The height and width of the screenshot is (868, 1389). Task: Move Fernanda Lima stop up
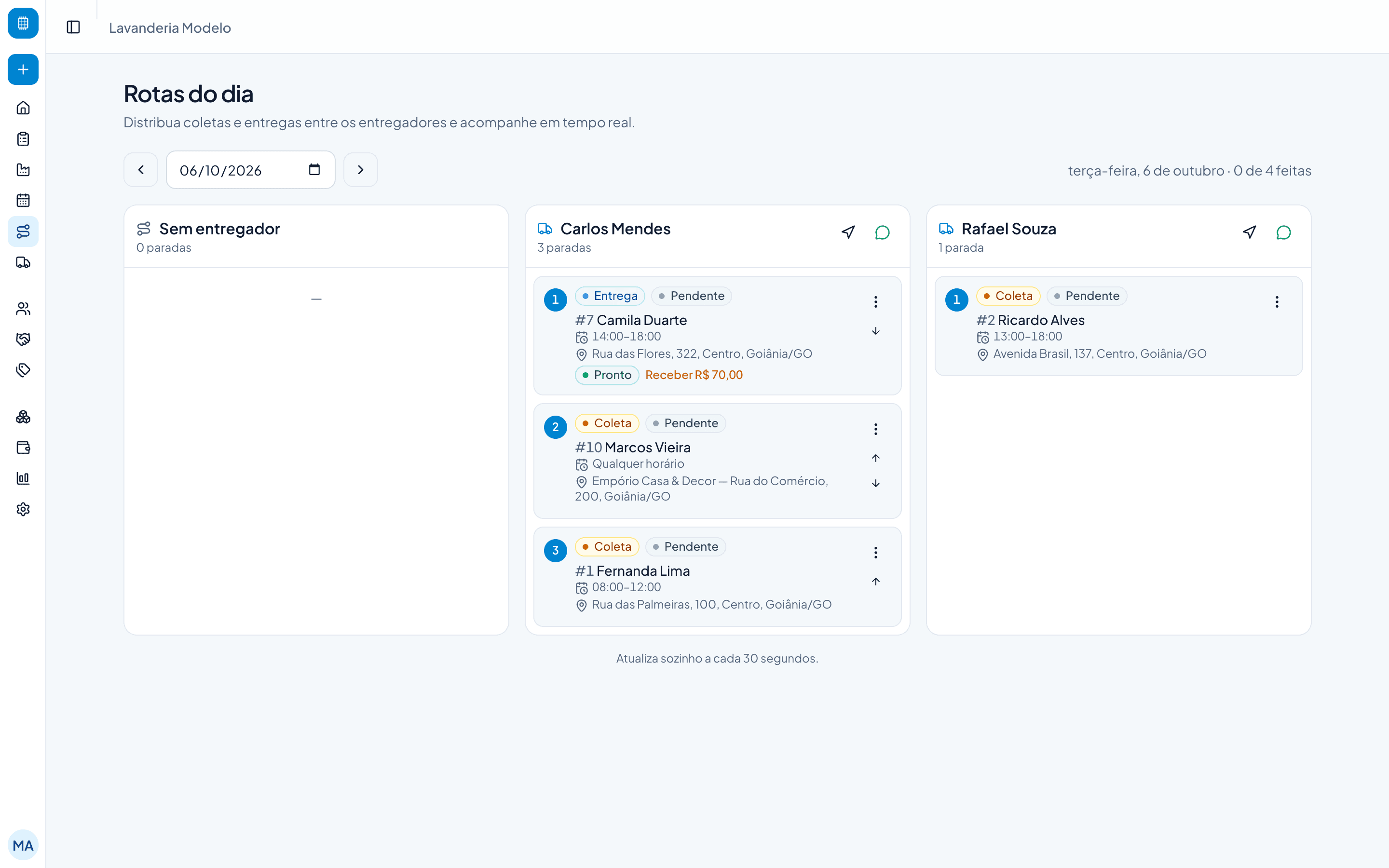coord(876,582)
